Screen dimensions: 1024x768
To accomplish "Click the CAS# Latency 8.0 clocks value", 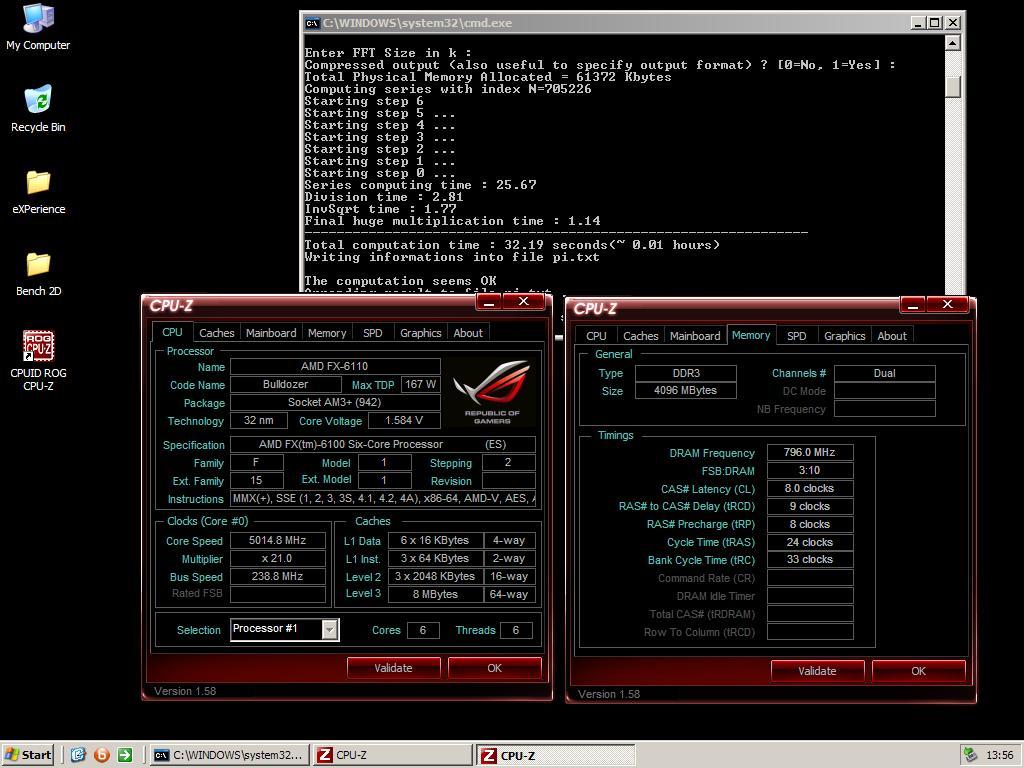I will (810, 488).
